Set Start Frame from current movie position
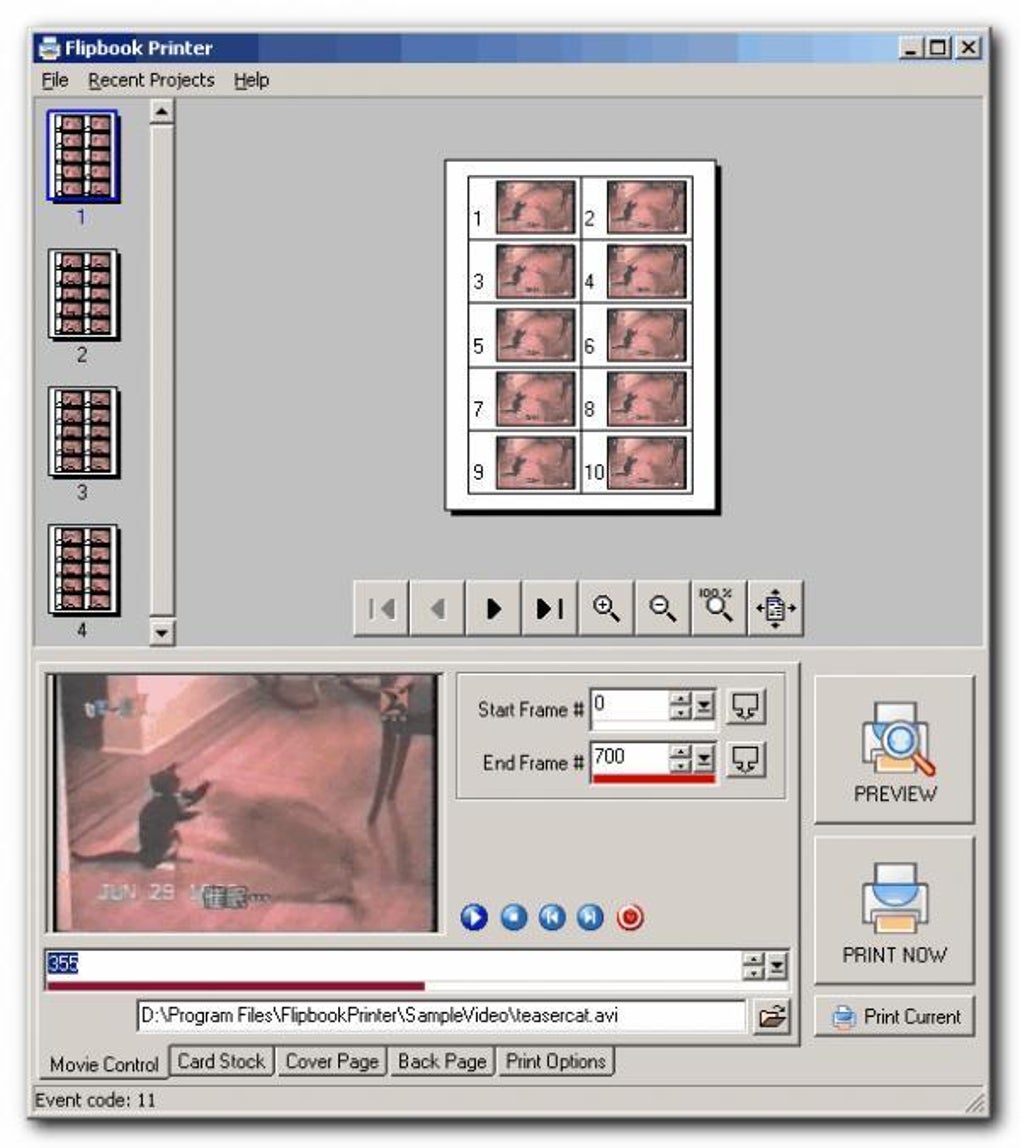Image resolution: width=1020 pixels, height=1148 pixels. 745,707
